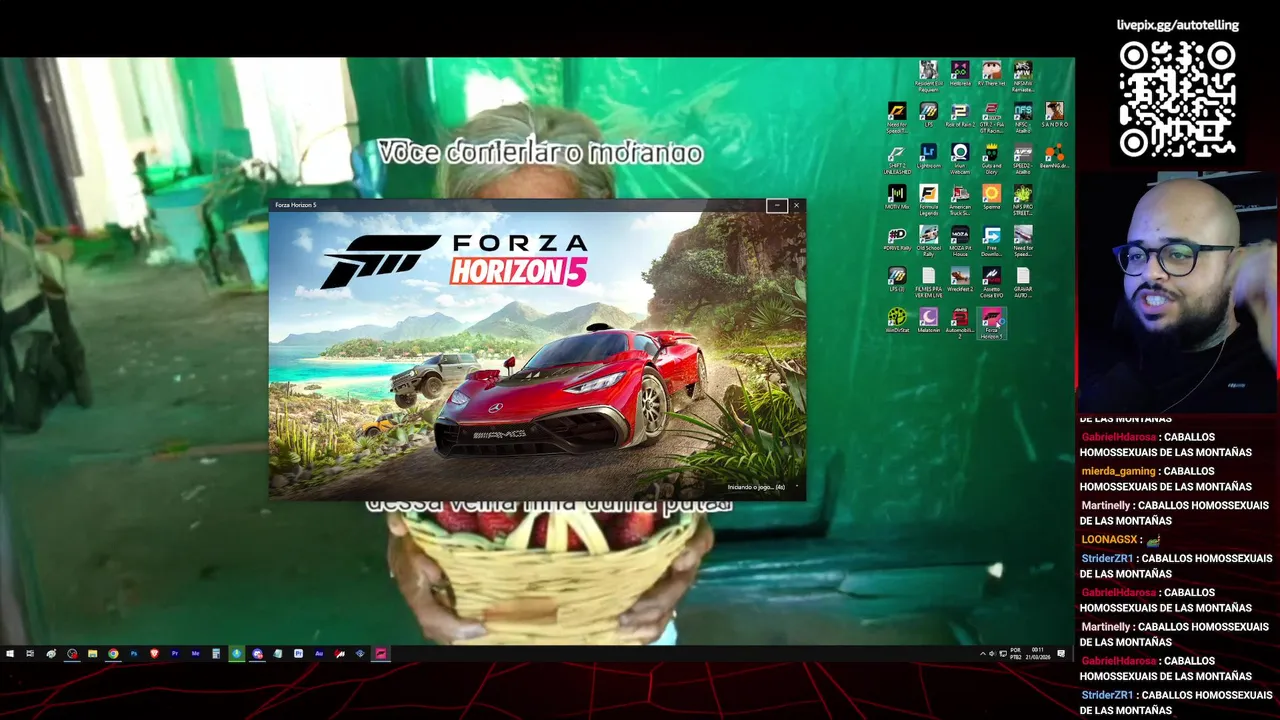Open the Melatonin desktop icon
Viewport: 1280px width, 720px height.
coord(928,322)
